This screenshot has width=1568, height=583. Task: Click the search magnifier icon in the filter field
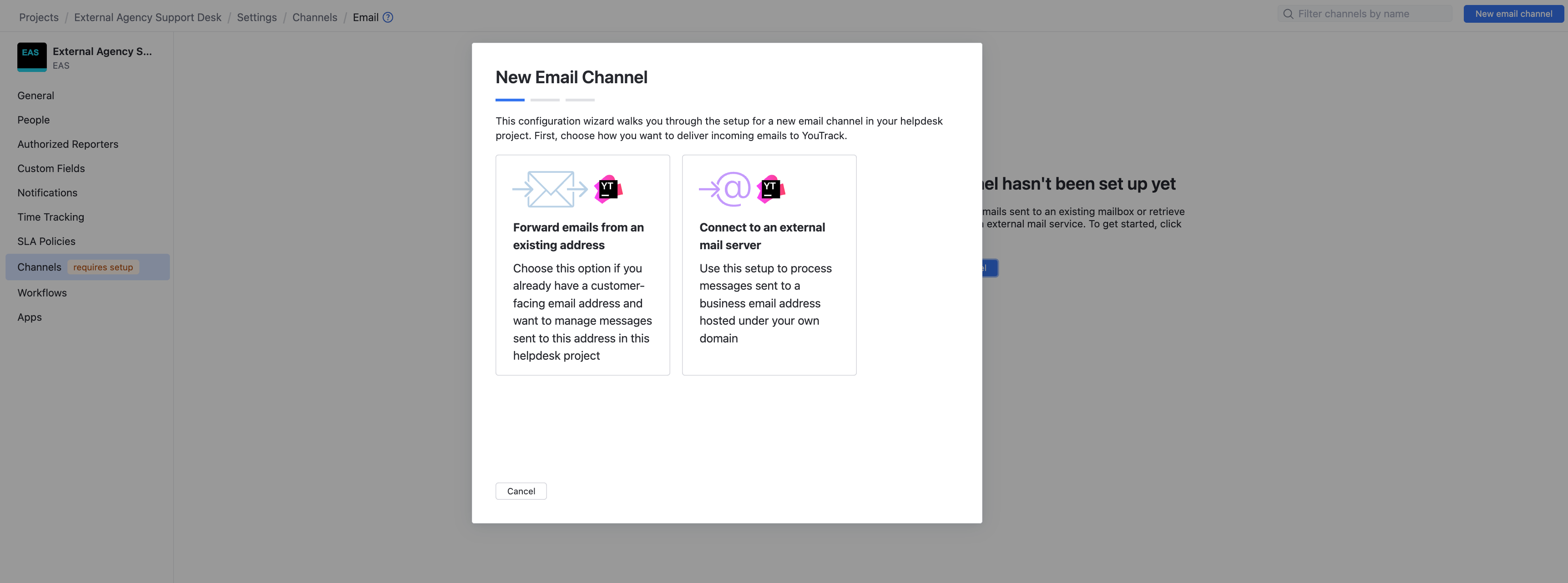coord(1288,14)
